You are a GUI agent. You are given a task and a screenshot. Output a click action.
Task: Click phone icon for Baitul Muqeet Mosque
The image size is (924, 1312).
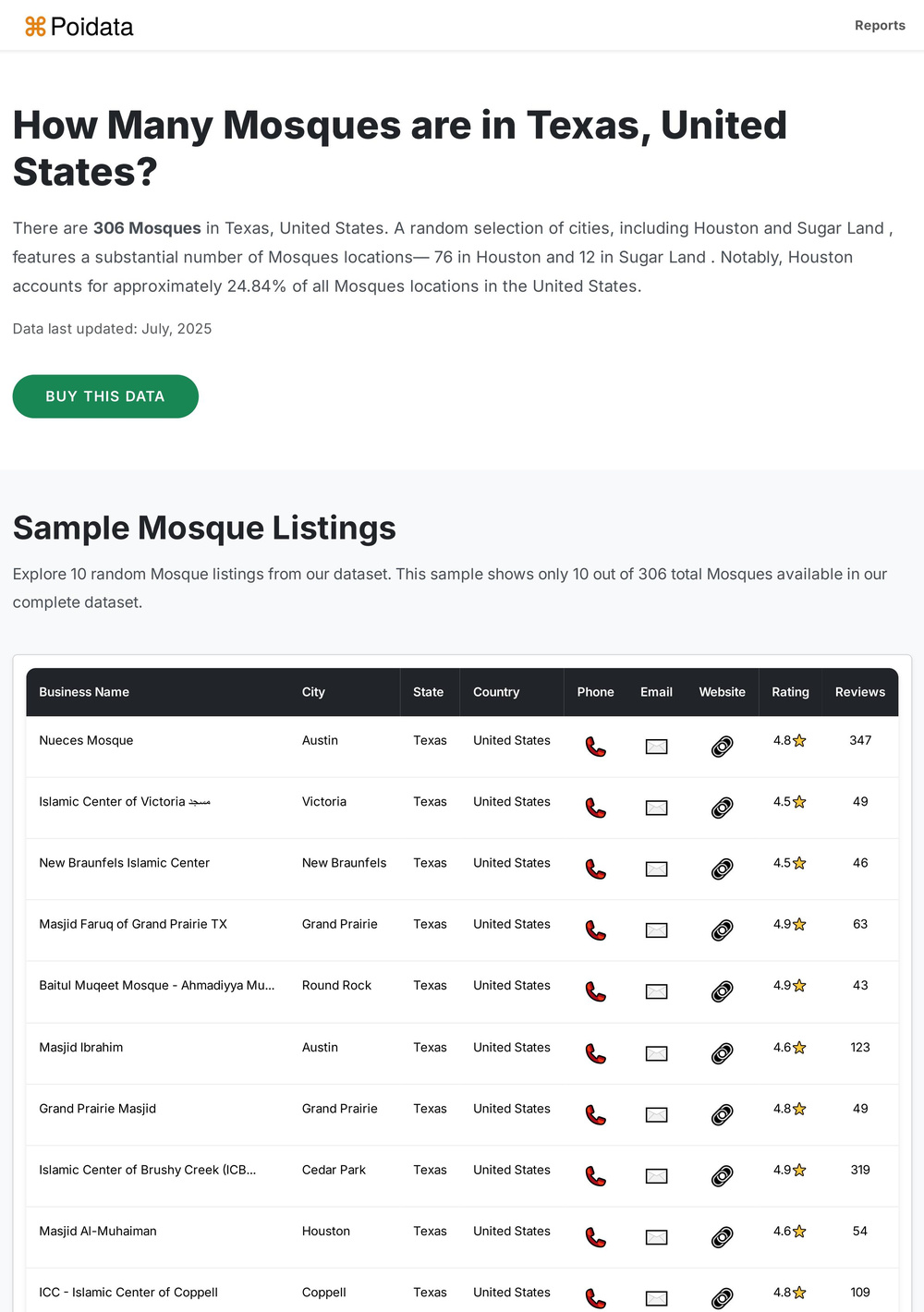tap(596, 991)
